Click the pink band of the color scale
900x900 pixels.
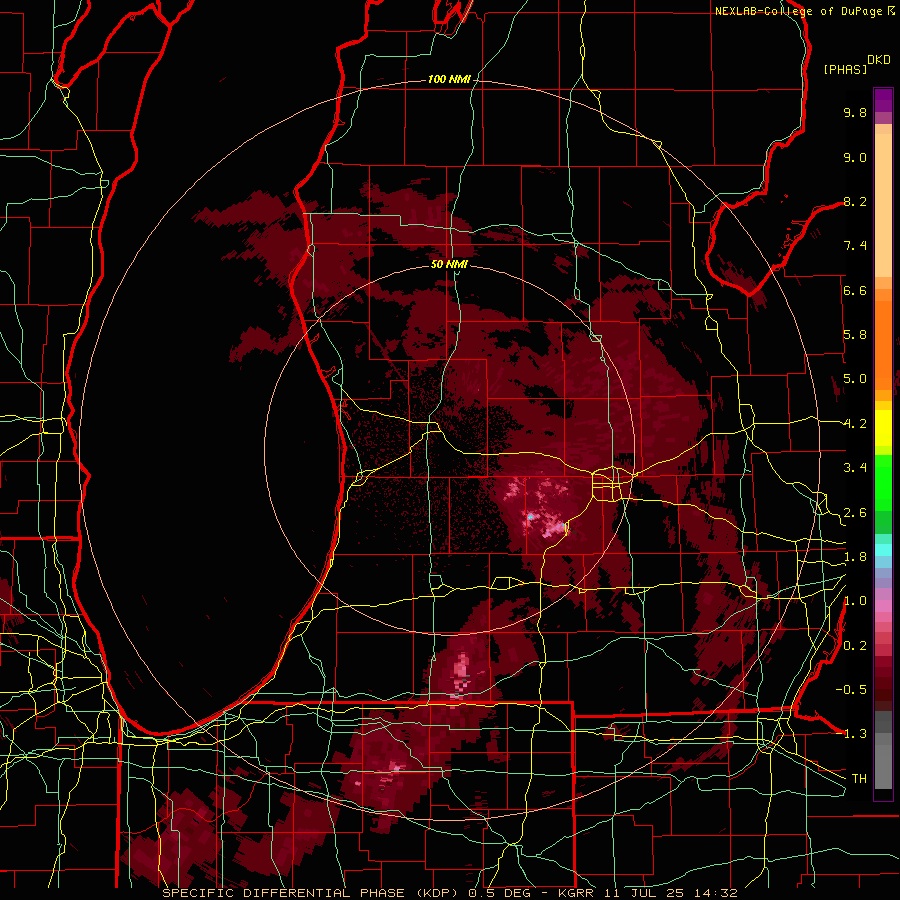point(883,607)
